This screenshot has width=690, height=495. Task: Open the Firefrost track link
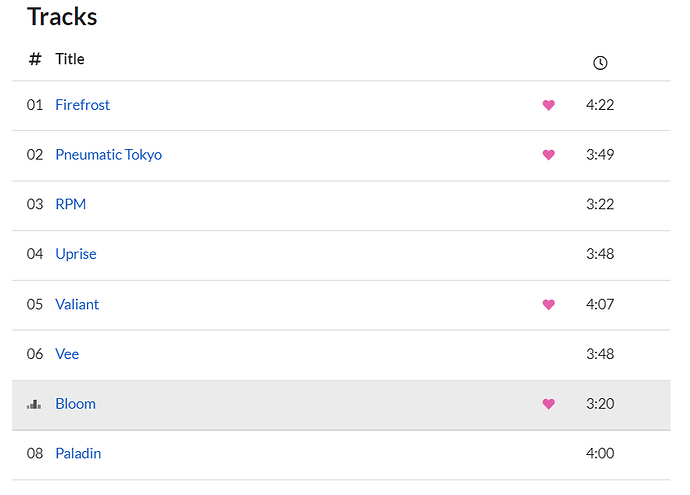click(x=82, y=105)
